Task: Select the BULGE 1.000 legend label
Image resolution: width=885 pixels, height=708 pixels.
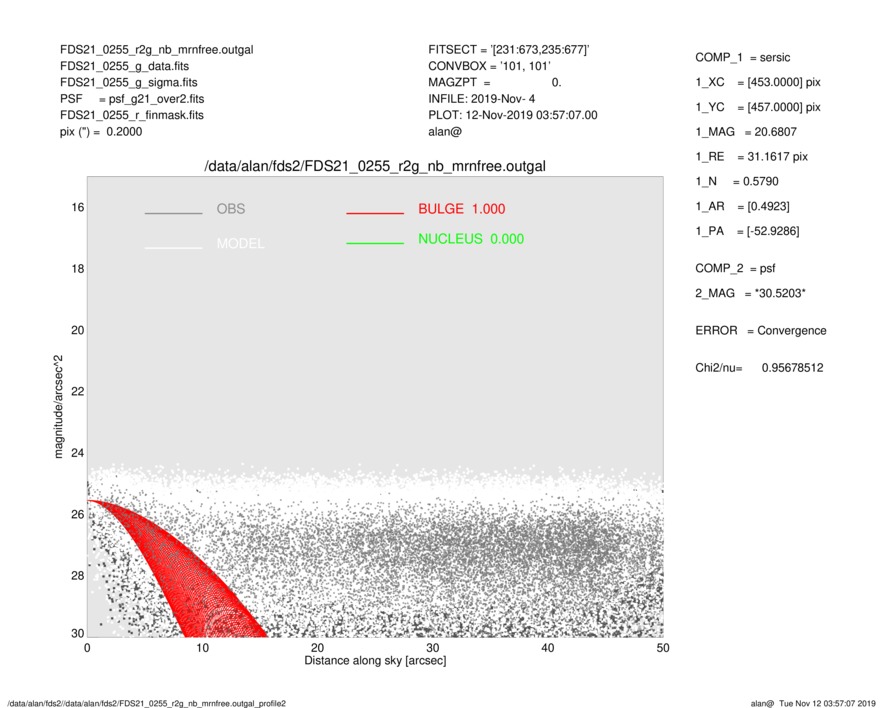Action: click(x=461, y=209)
